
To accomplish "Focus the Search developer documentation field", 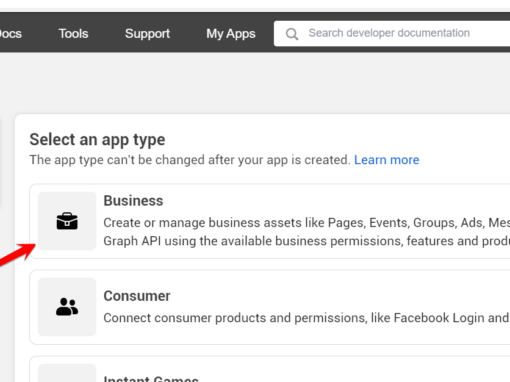I will [x=392, y=33].
